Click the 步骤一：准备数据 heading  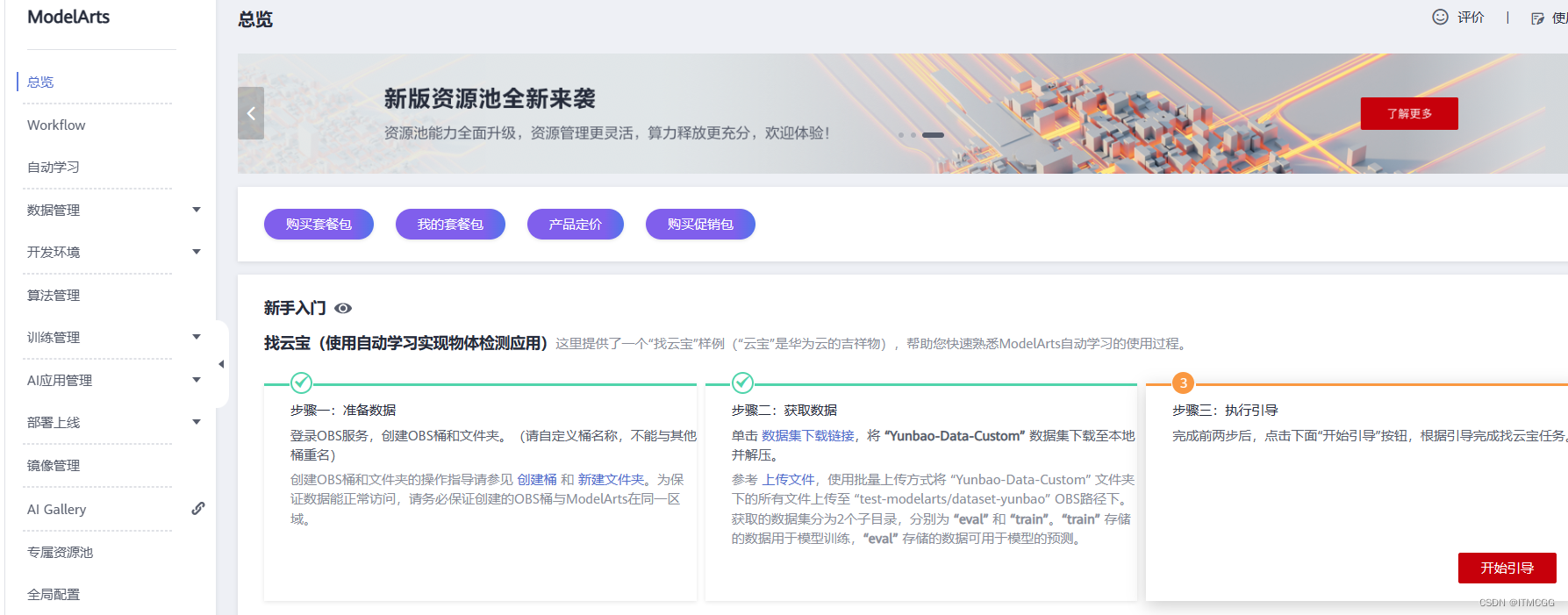click(343, 410)
